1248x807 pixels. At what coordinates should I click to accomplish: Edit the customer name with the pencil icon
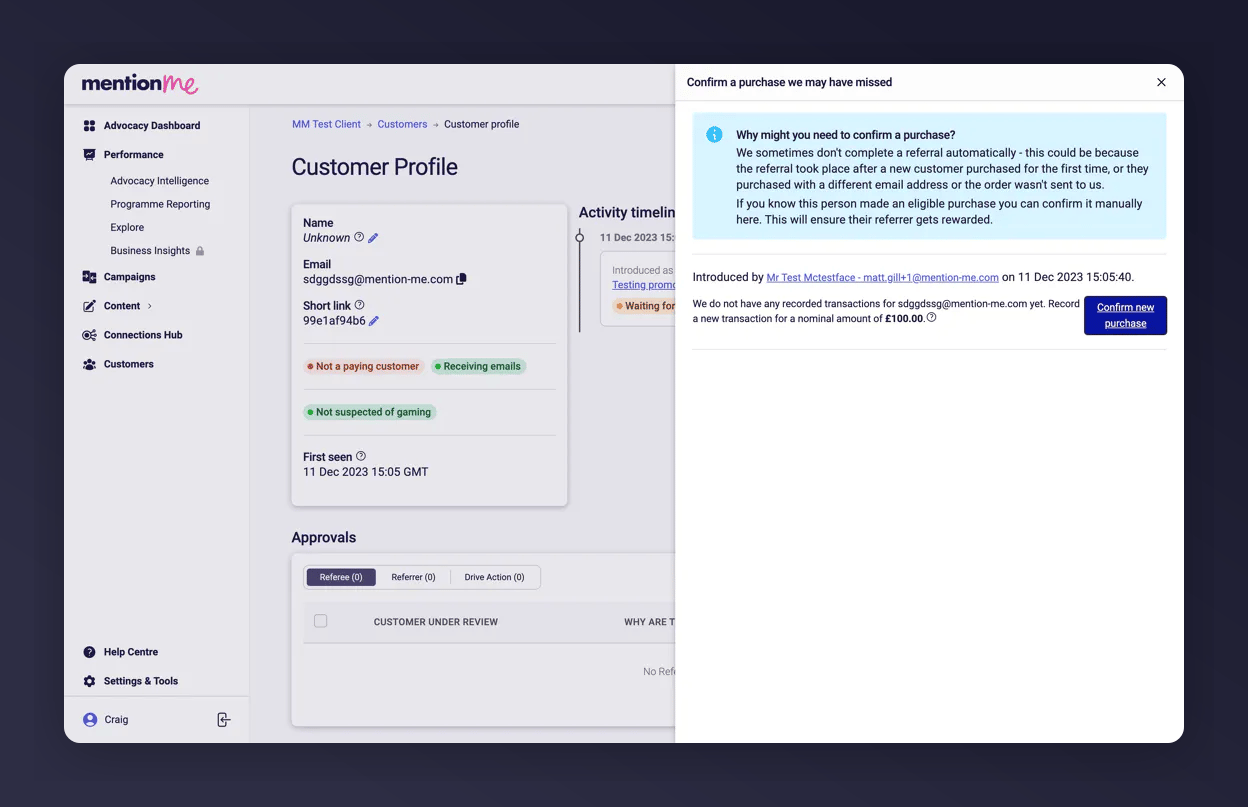tap(373, 238)
